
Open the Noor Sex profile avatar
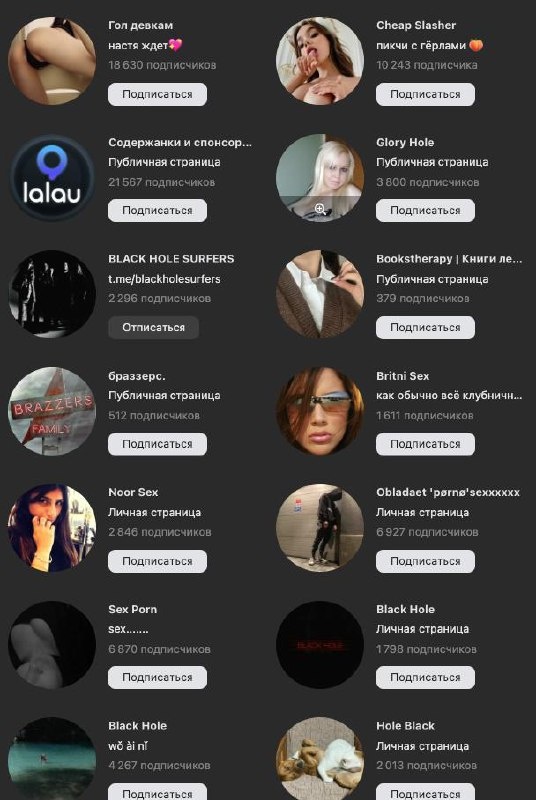(x=52, y=528)
